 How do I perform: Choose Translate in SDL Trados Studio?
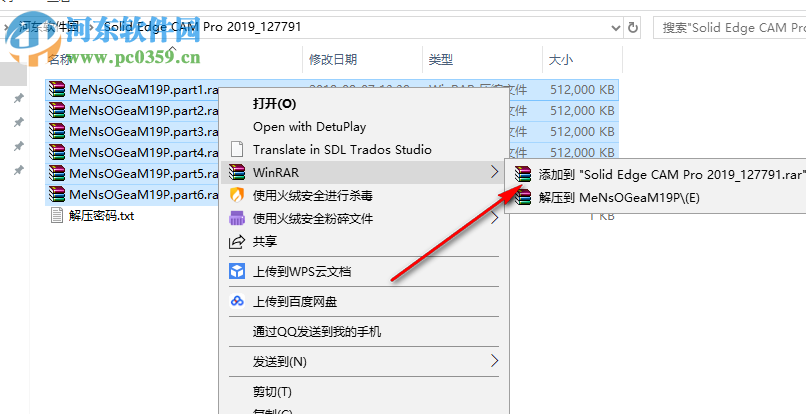pos(342,150)
